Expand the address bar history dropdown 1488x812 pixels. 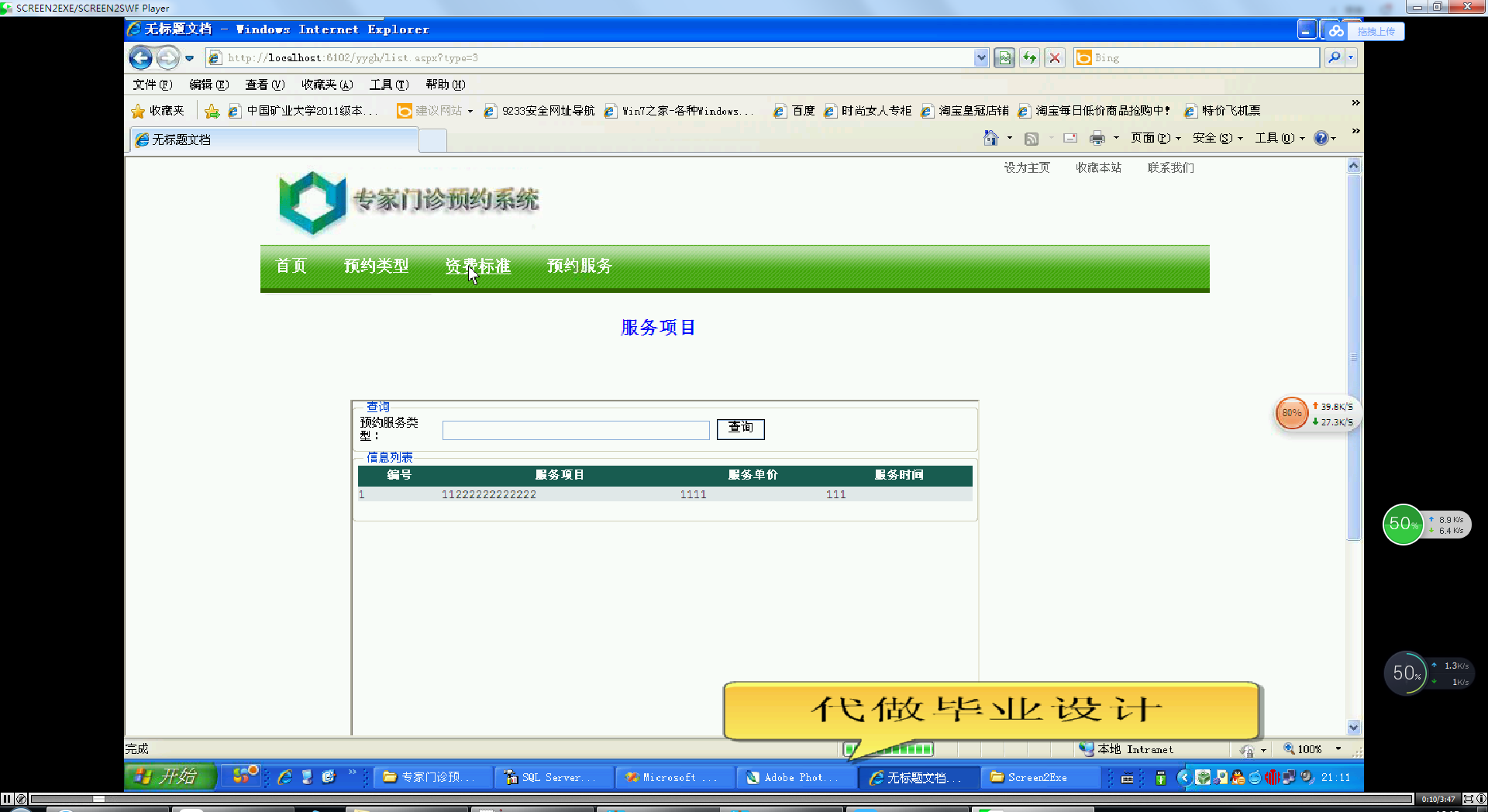tap(981, 58)
